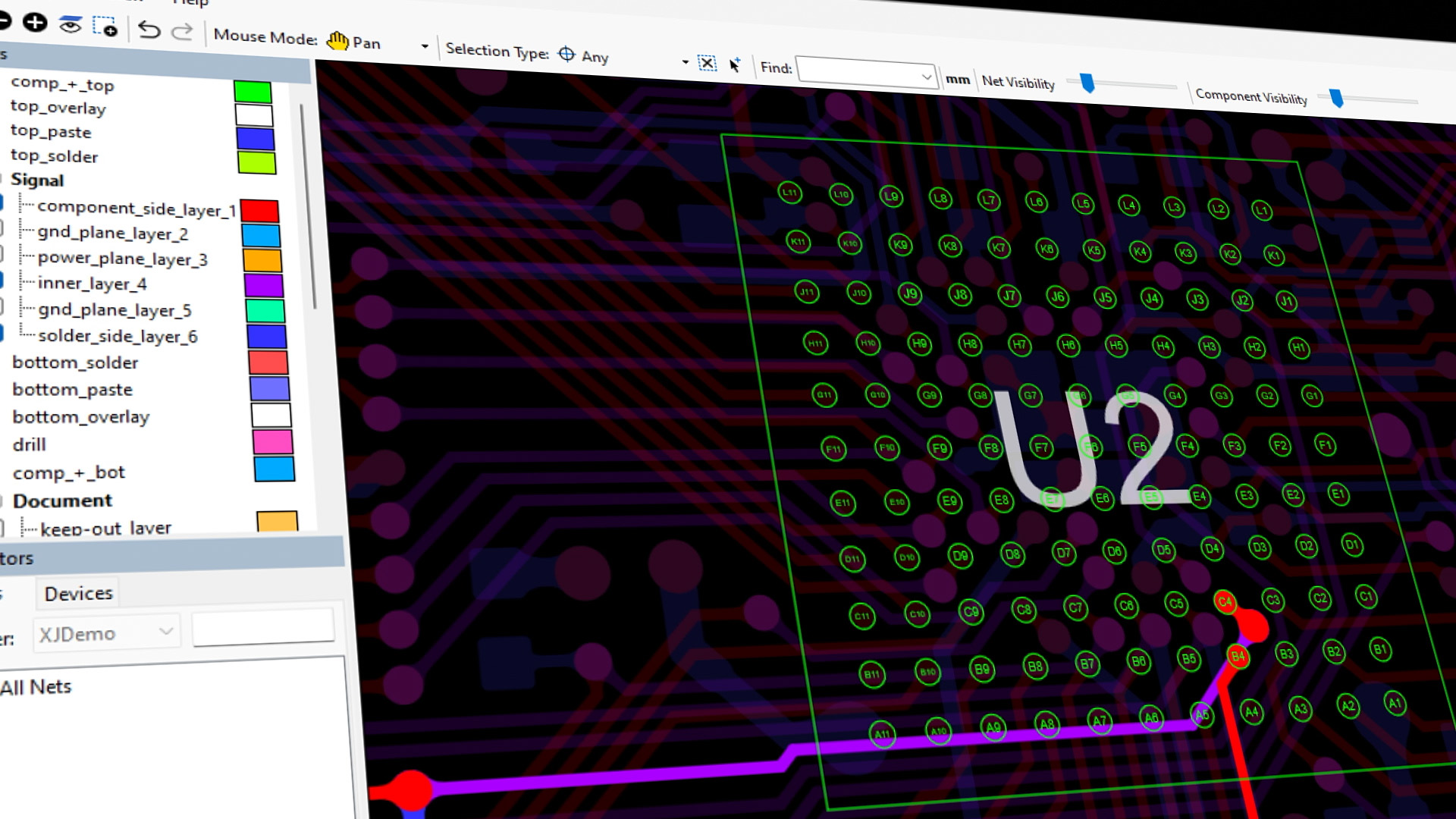Select the inner_layer_4 tree item
1456x819 pixels.
[x=92, y=284]
